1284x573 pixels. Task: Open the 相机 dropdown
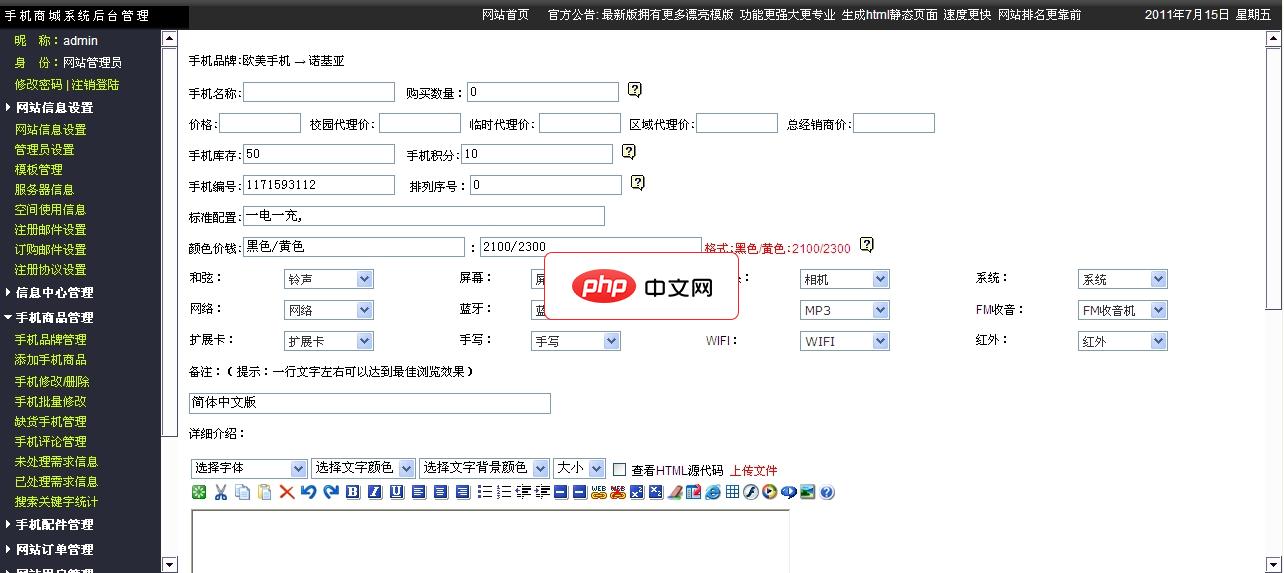tap(845, 280)
